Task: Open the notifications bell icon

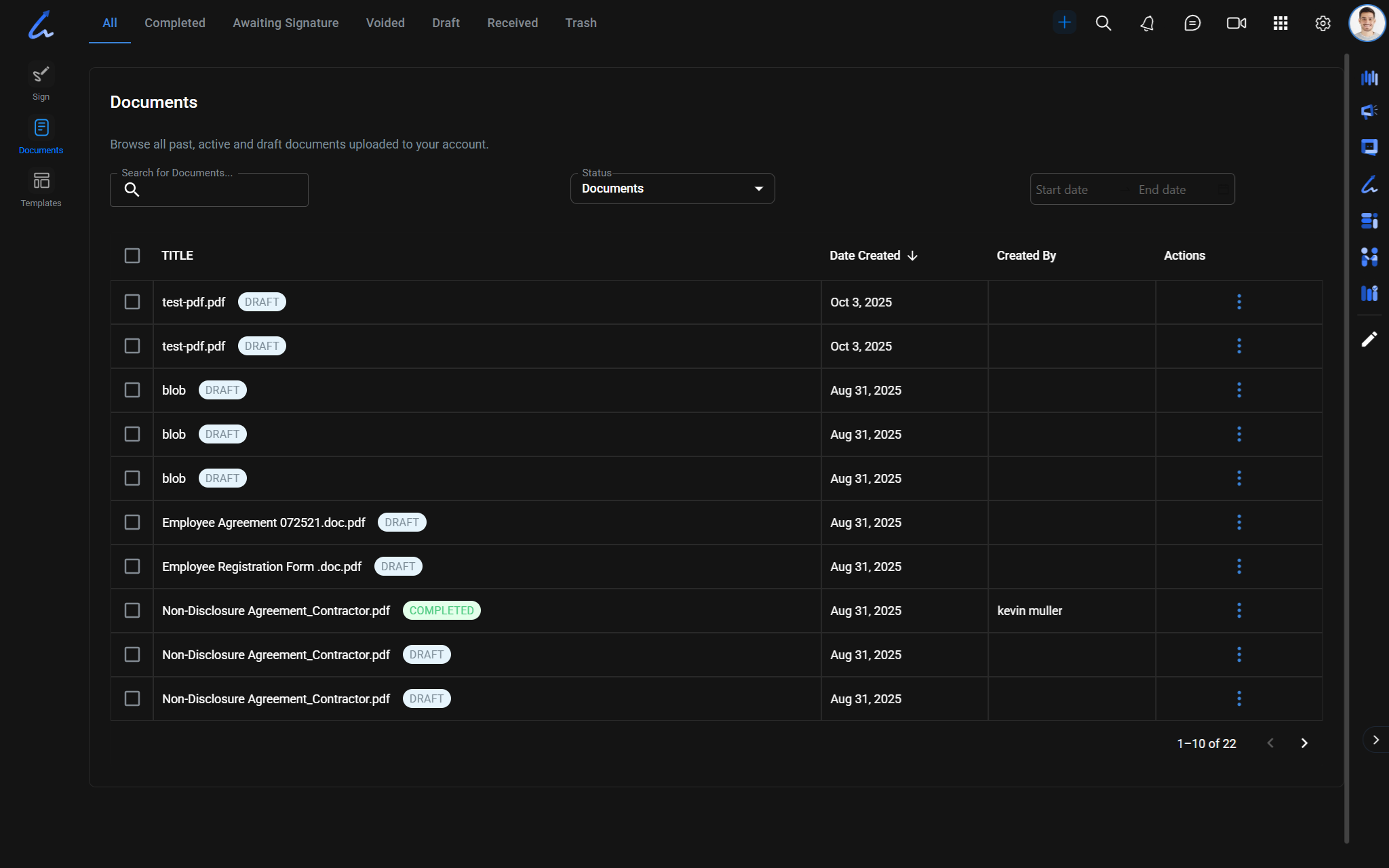Action: click(1147, 23)
